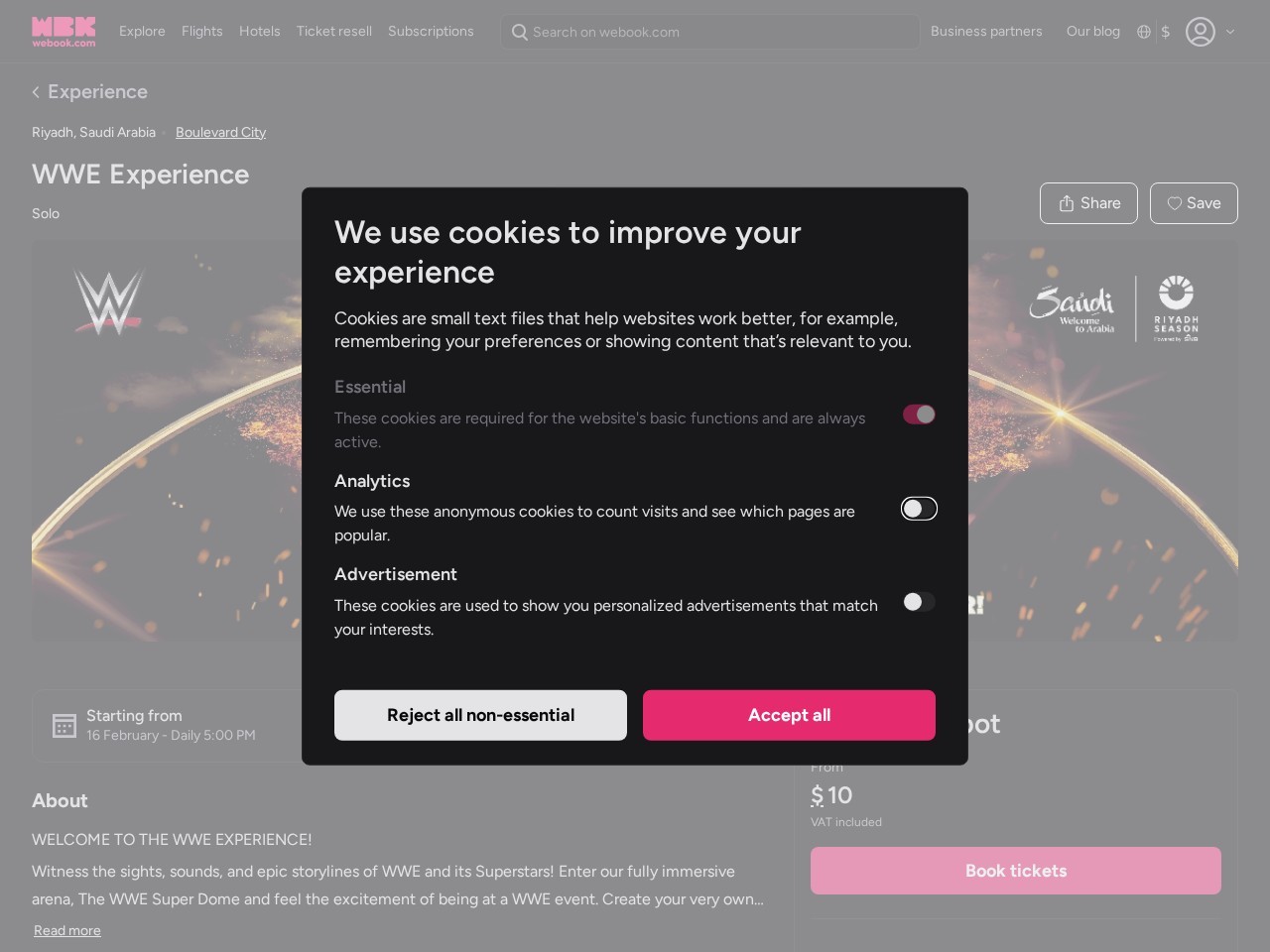Enable Analytics cookies
The image size is (1270, 952).
pyautogui.click(x=919, y=508)
